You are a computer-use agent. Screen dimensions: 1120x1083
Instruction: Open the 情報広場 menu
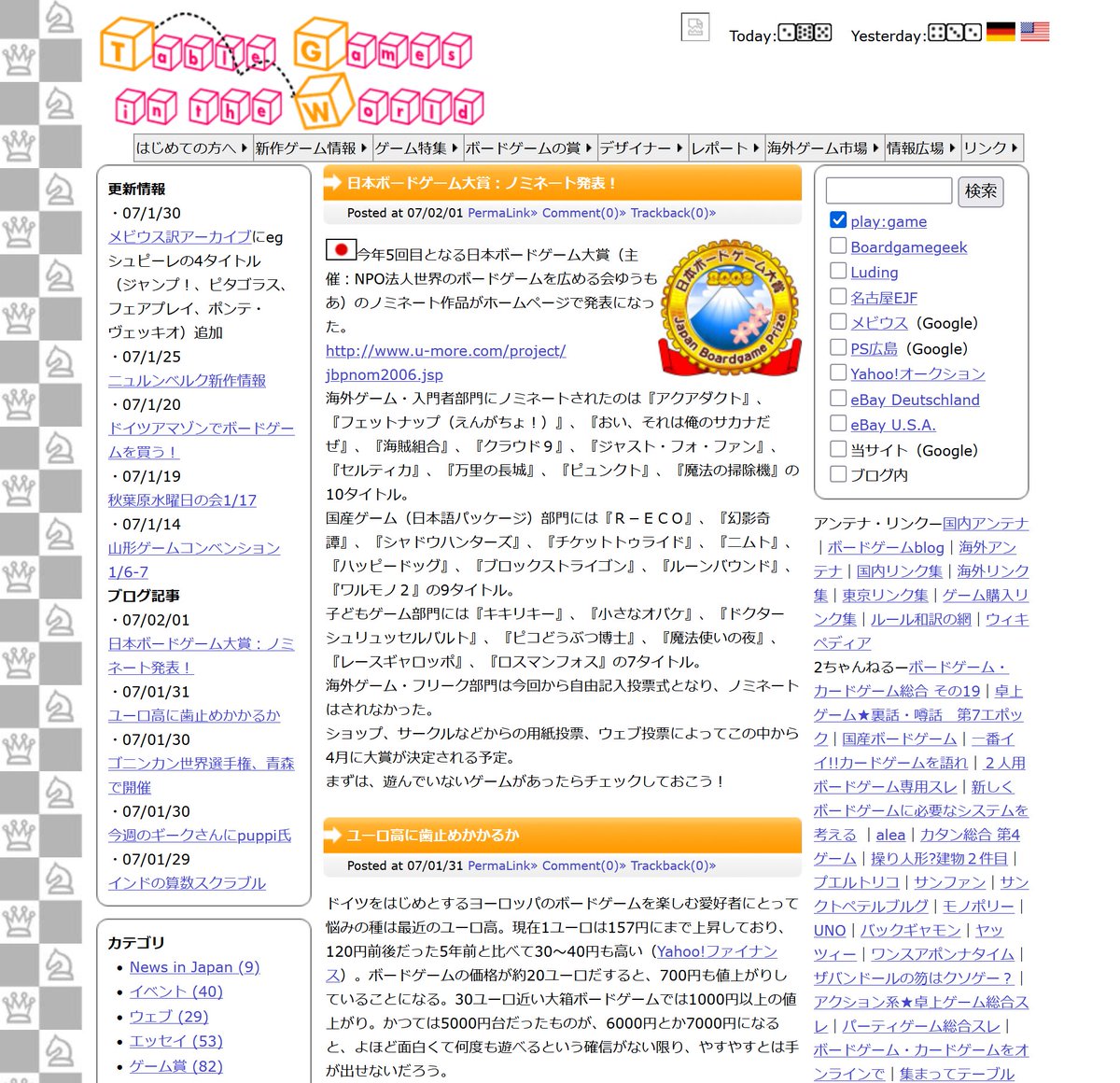pyautogui.click(x=922, y=148)
